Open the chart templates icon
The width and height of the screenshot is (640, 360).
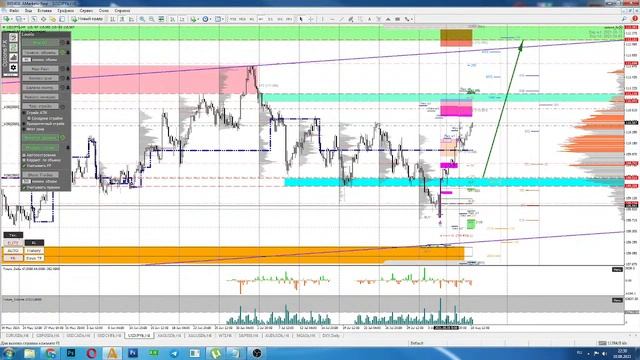tap(218, 19)
